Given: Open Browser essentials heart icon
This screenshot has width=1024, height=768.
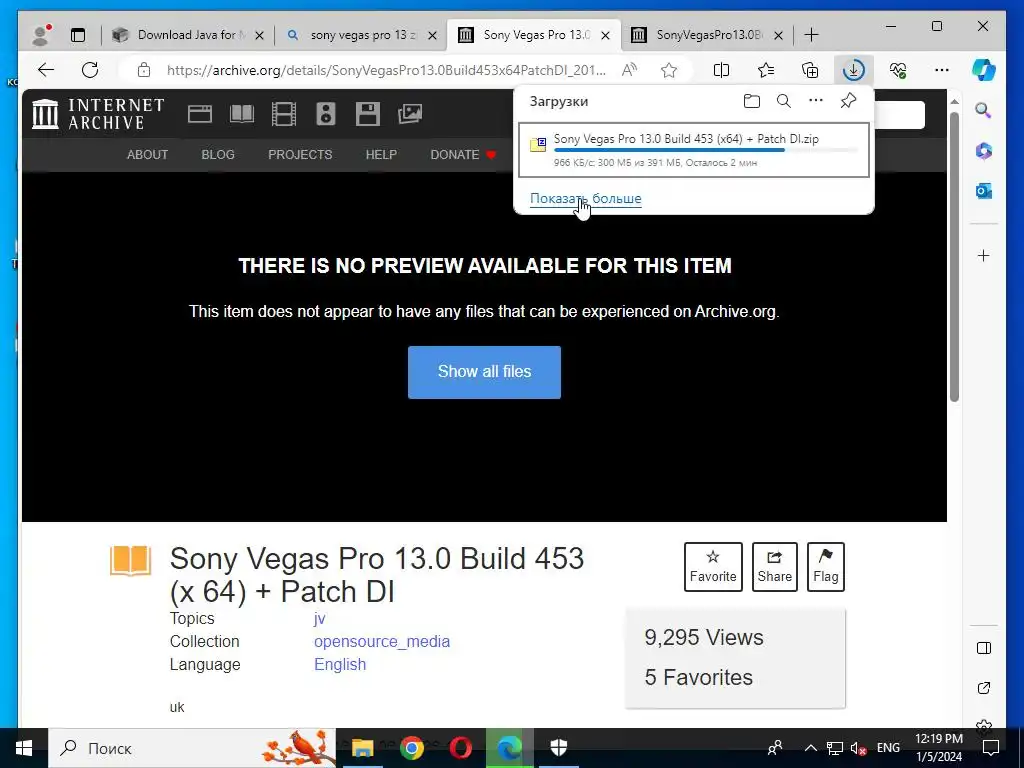Looking at the screenshot, I should (x=898, y=70).
